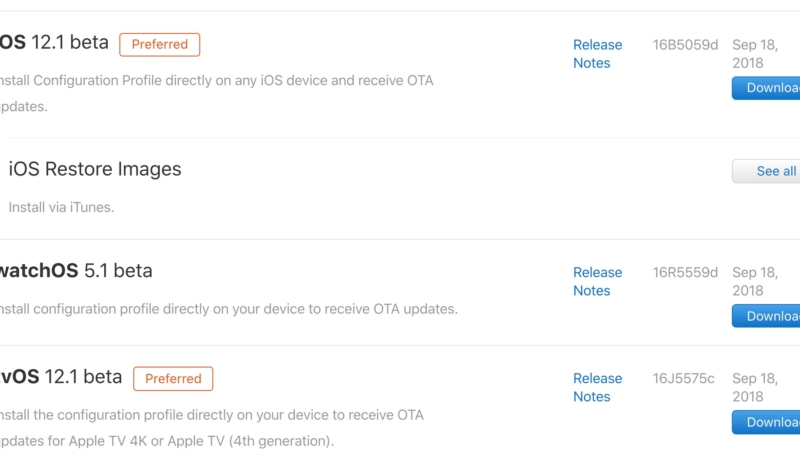The height and width of the screenshot is (457, 800).
Task: Download the iOS 12.1 beta profile
Action: point(768,88)
